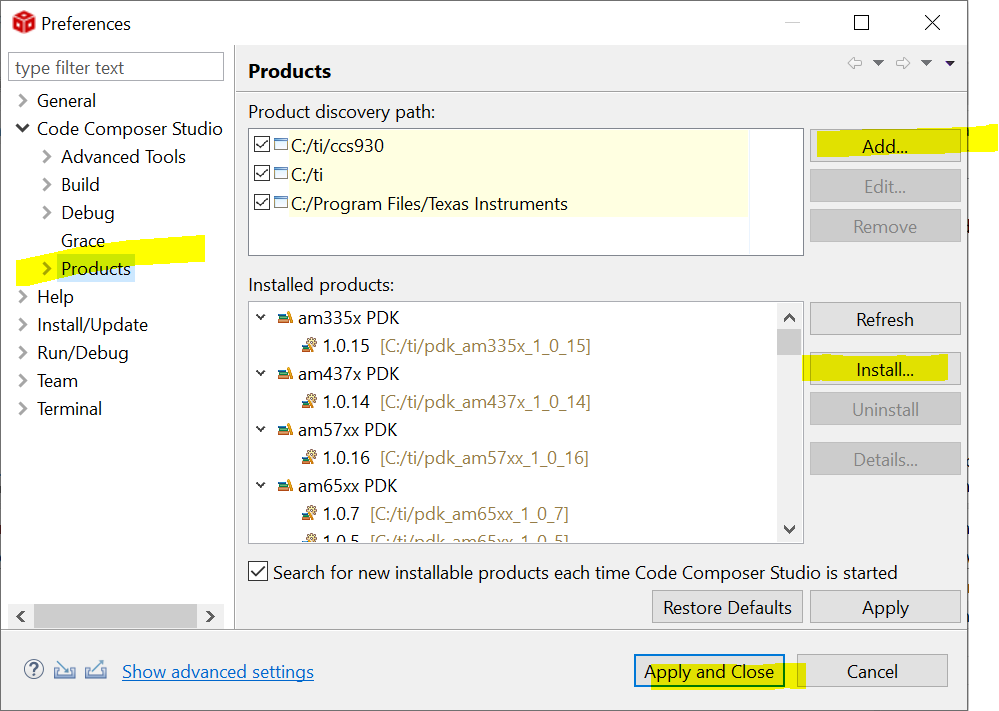Click the forward navigation arrow icon
Screen dimensions: 999x711
click(903, 64)
